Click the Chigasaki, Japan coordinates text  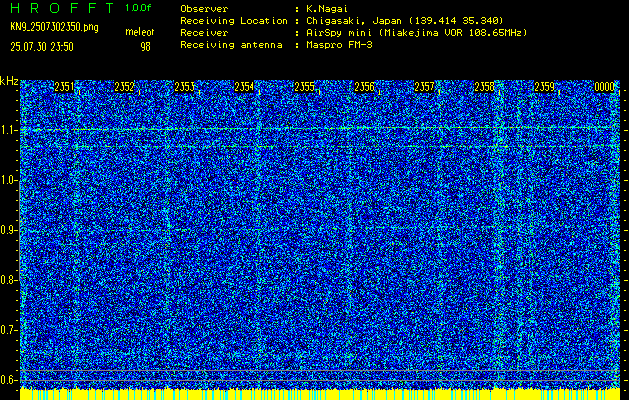coord(405,20)
